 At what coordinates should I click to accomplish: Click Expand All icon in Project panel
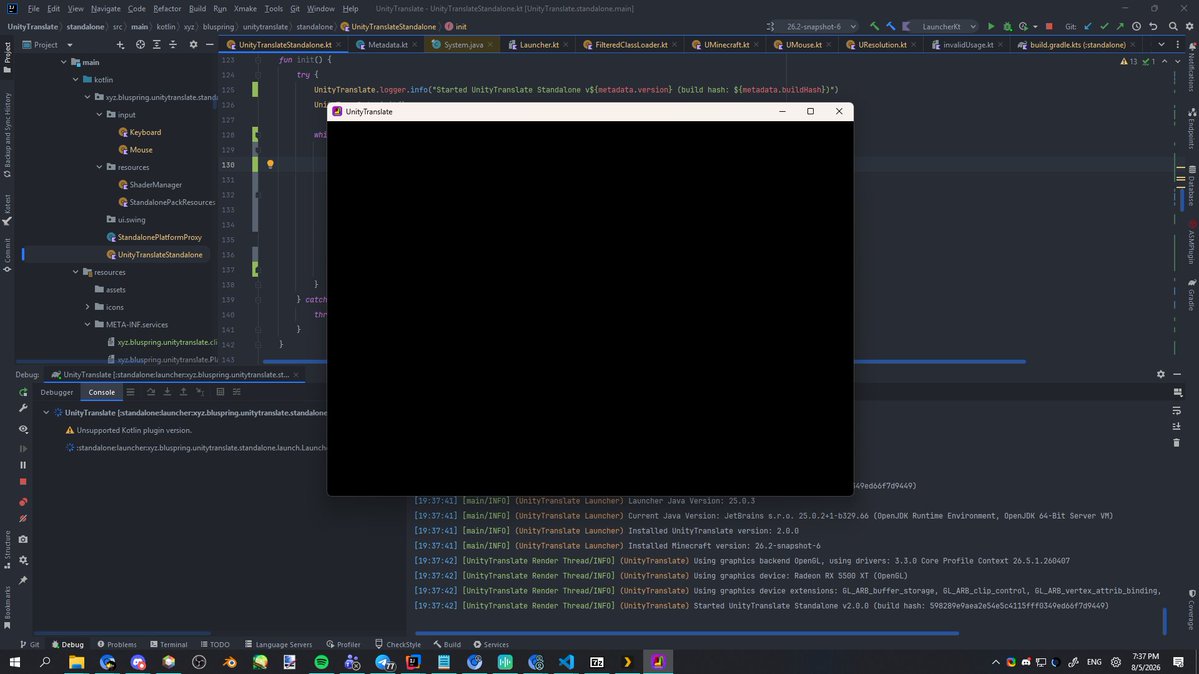157,44
